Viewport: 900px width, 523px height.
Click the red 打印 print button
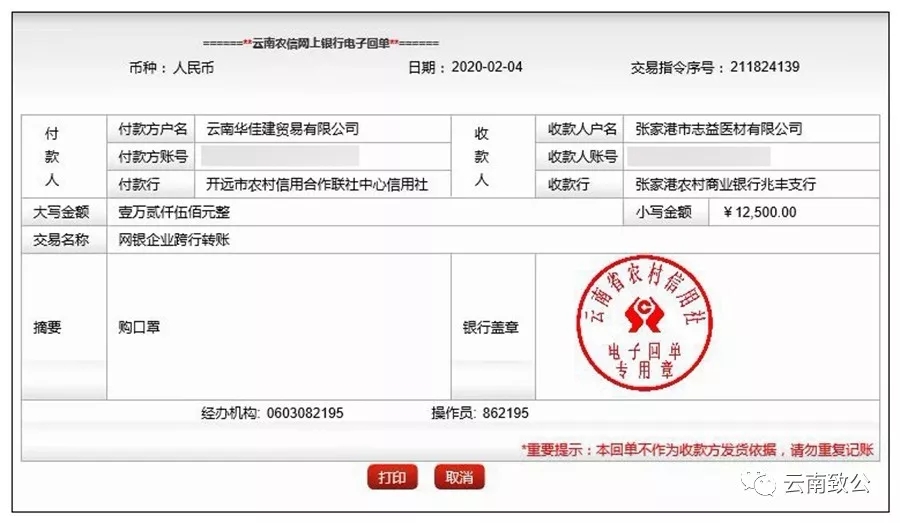[x=392, y=477]
